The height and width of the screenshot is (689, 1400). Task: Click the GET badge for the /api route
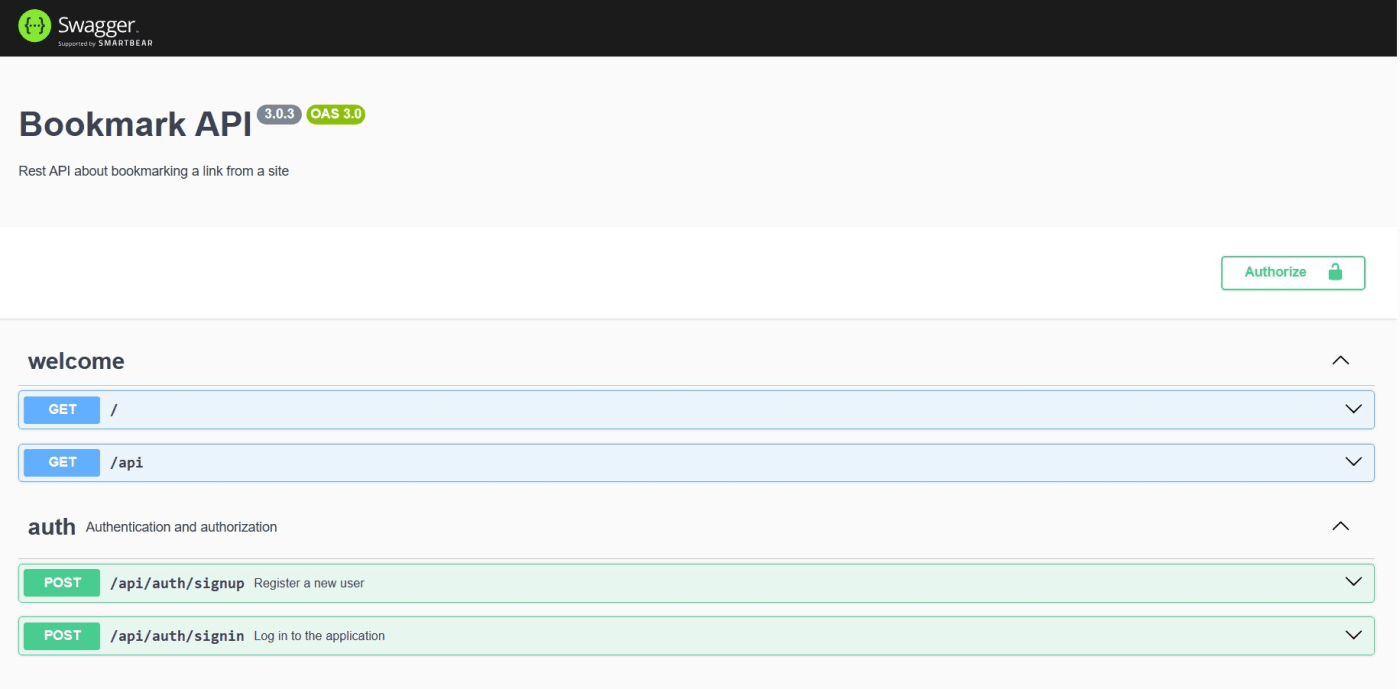62,462
